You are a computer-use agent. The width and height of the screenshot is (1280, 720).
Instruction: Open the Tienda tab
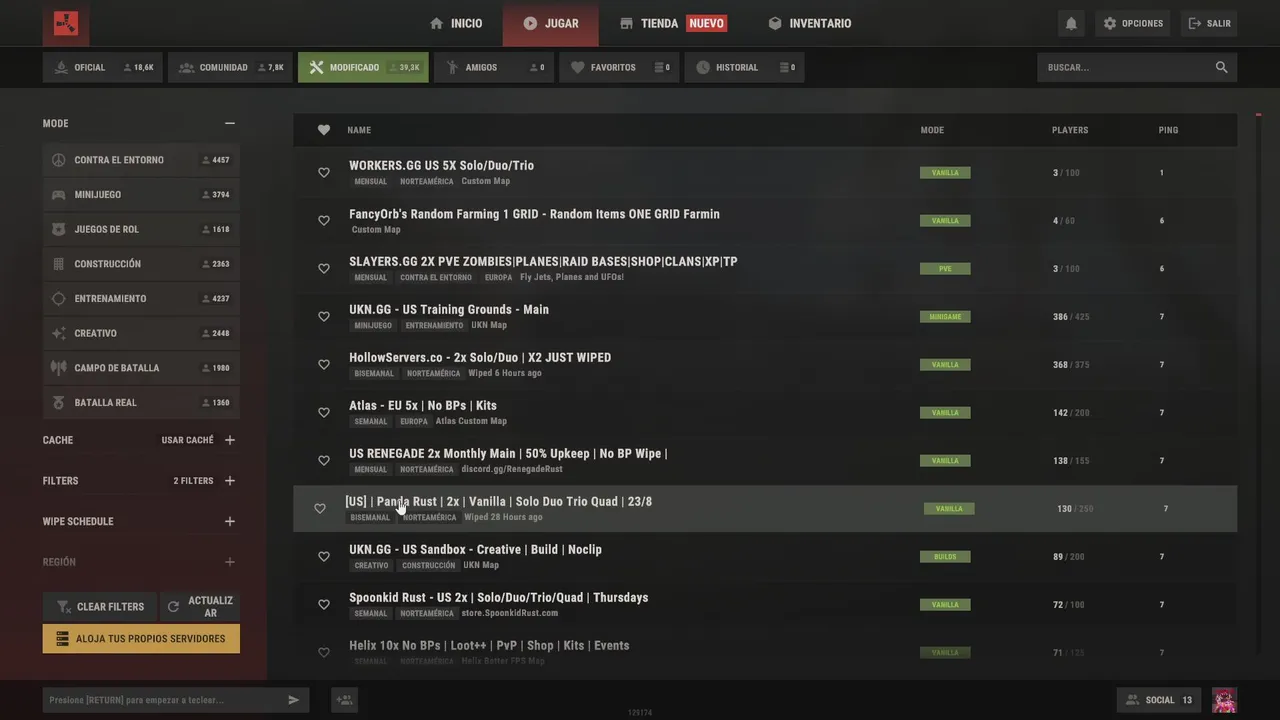tap(673, 23)
